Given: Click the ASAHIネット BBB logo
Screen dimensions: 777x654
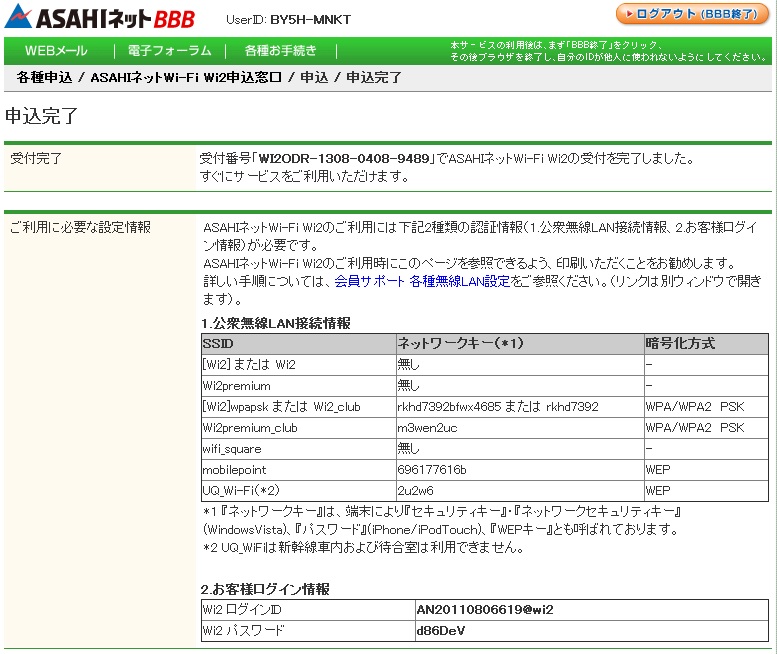Looking at the screenshot, I should [101, 17].
